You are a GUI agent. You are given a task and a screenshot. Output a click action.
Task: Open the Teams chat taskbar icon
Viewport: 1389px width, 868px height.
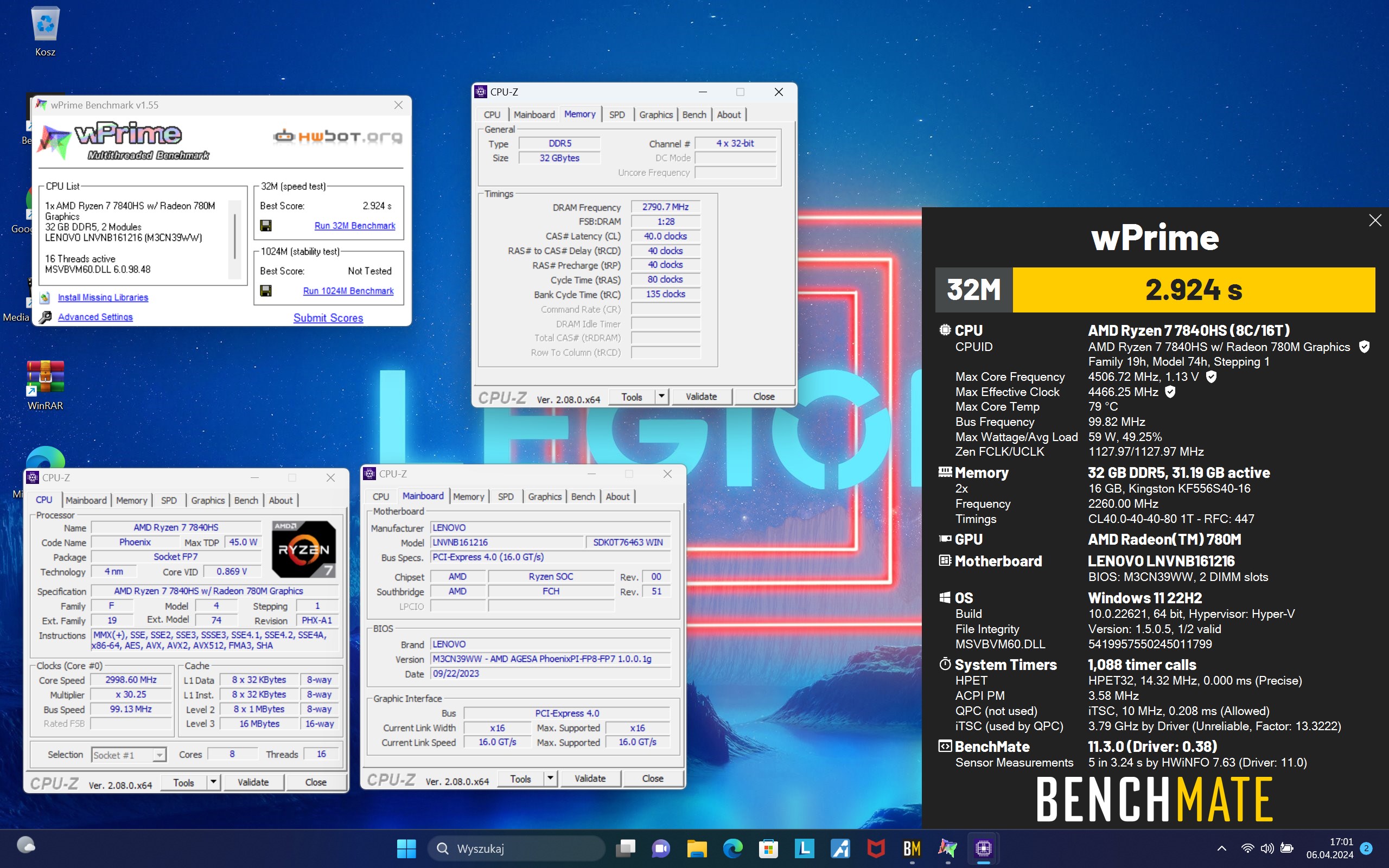coord(661,848)
